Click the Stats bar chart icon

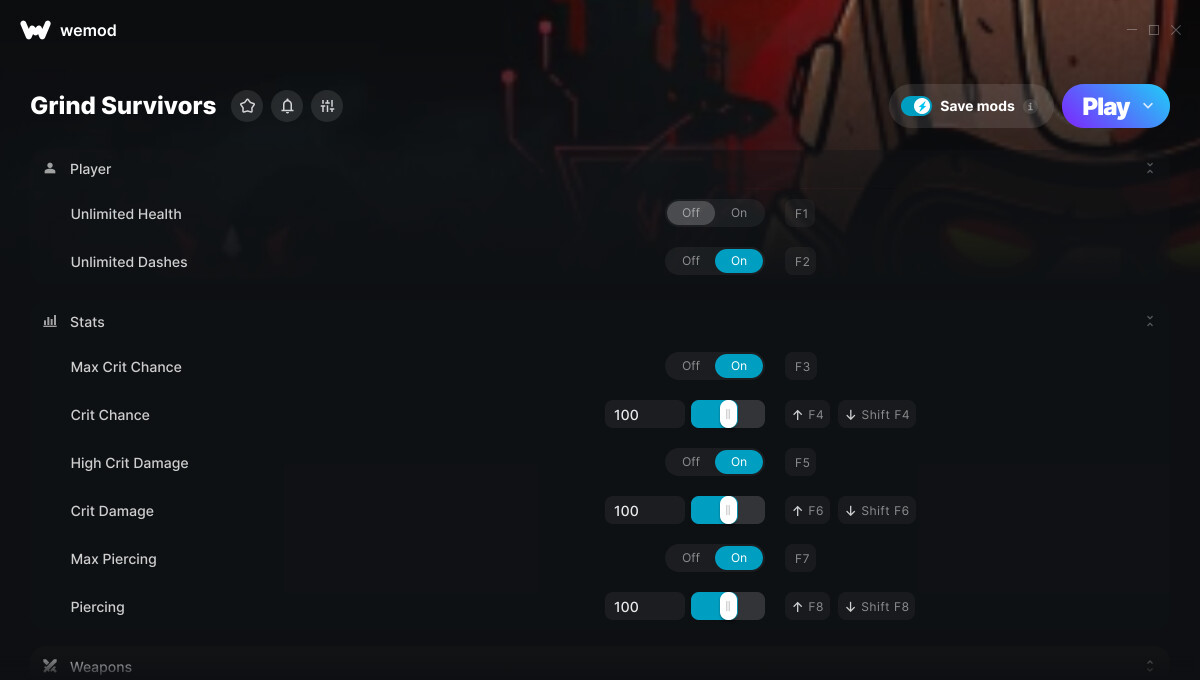click(x=50, y=322)
